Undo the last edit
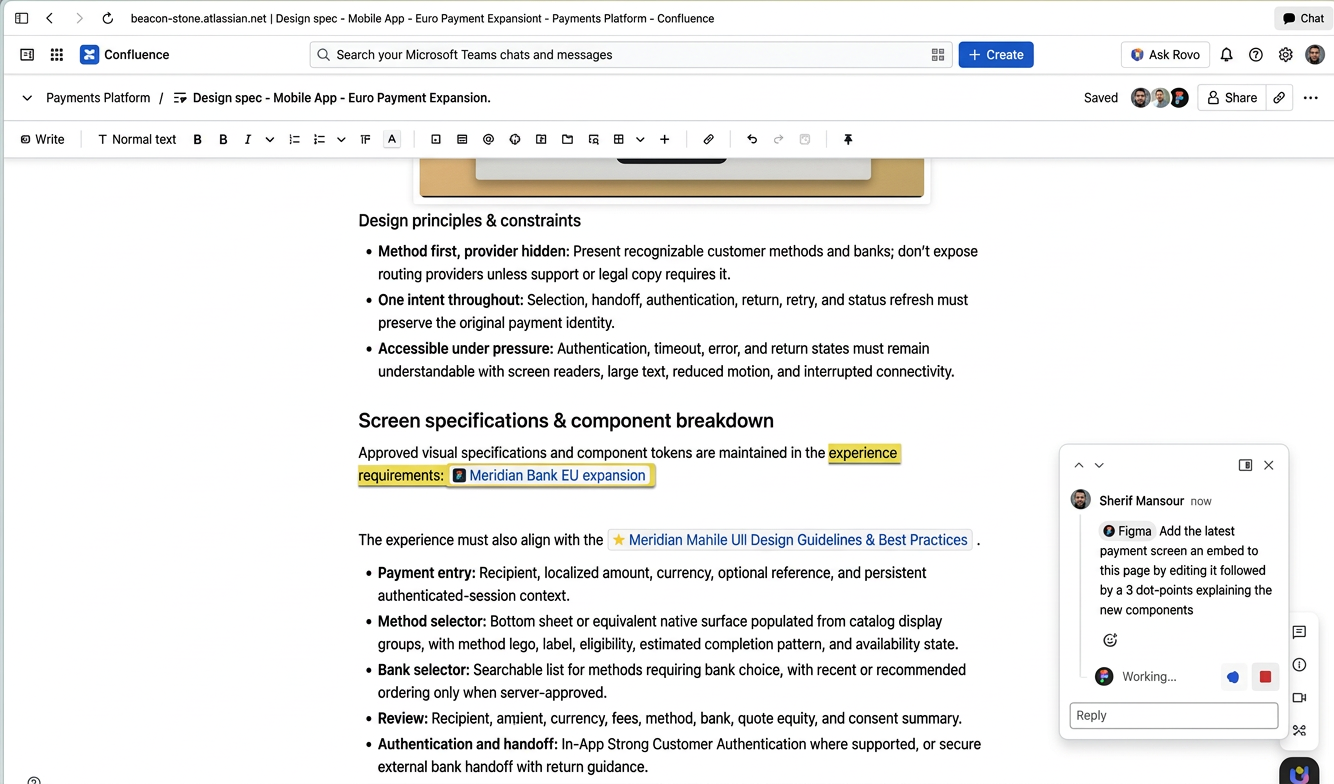 coord(752,139)
